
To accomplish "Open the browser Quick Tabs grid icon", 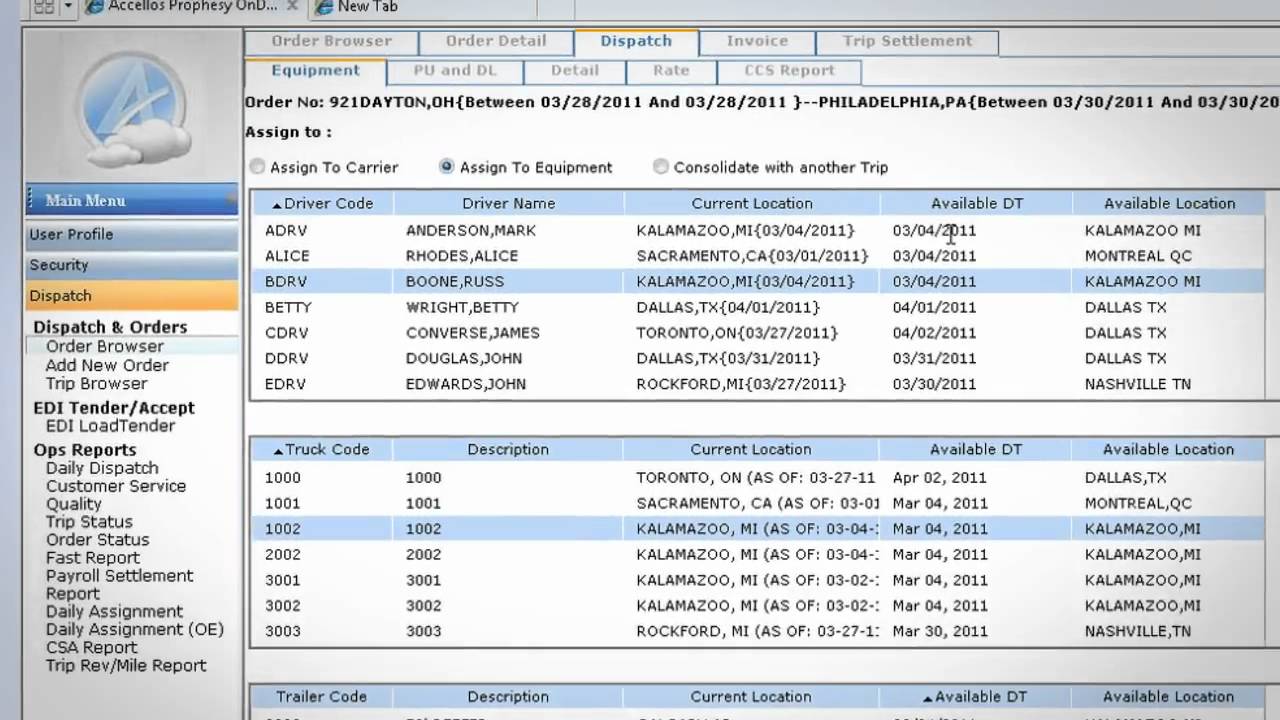I will coord(44,7).
